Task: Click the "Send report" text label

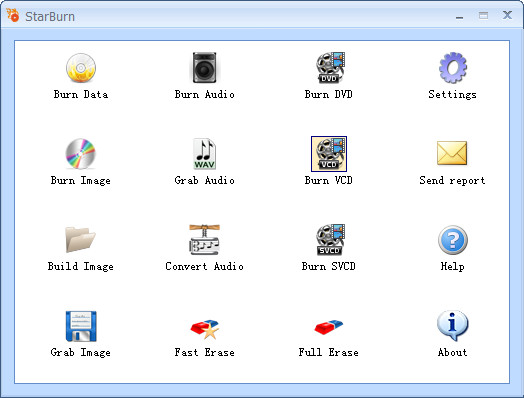Action: point(452,180)
